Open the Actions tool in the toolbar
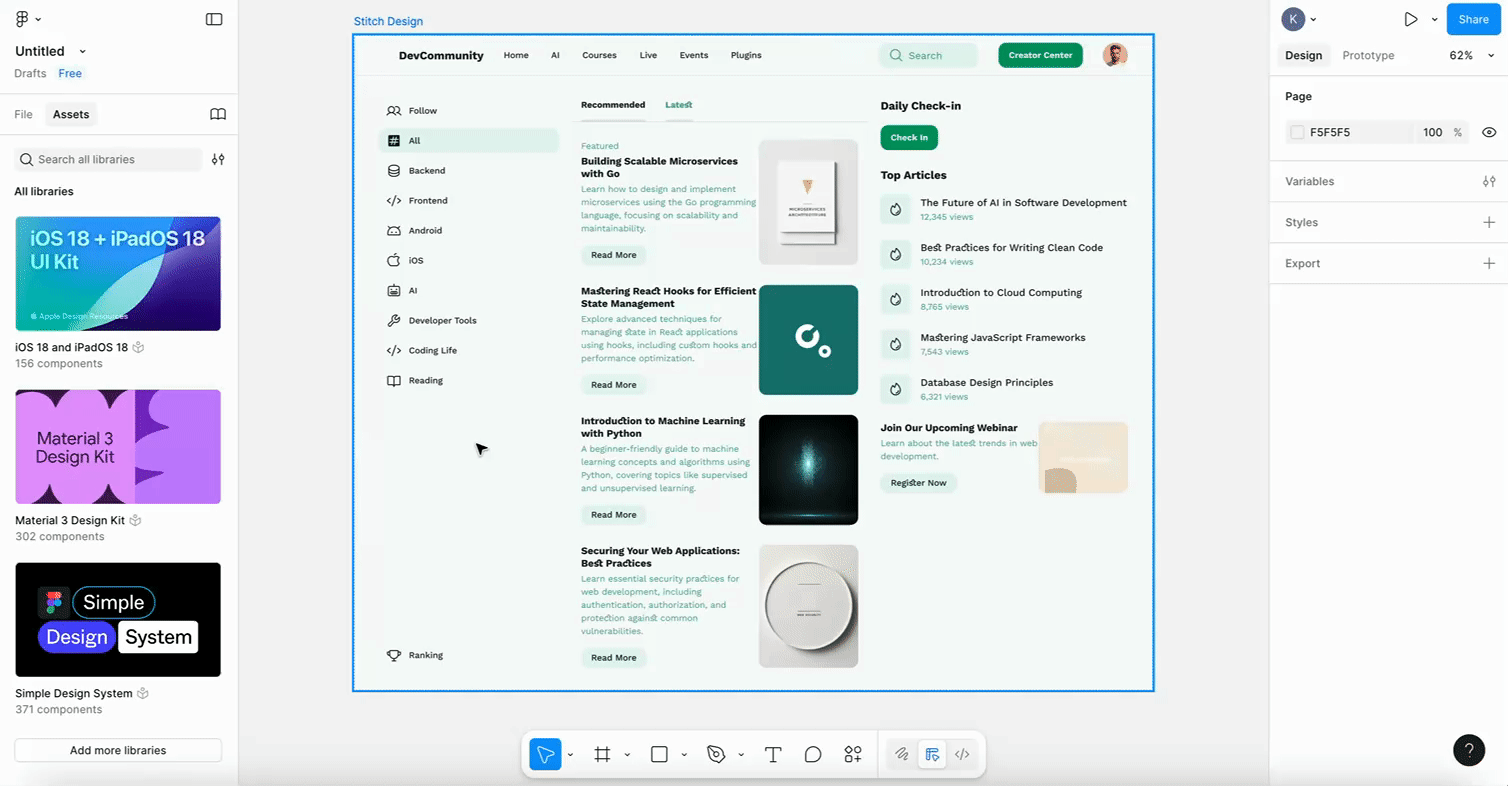This screenshot has height=786, width=1508. click(x=853, y=755)
